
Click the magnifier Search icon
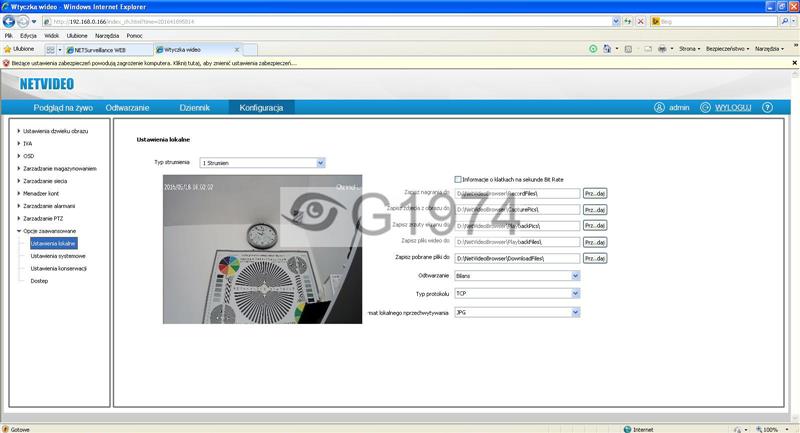pyautogui.click(x=785, y=21)
